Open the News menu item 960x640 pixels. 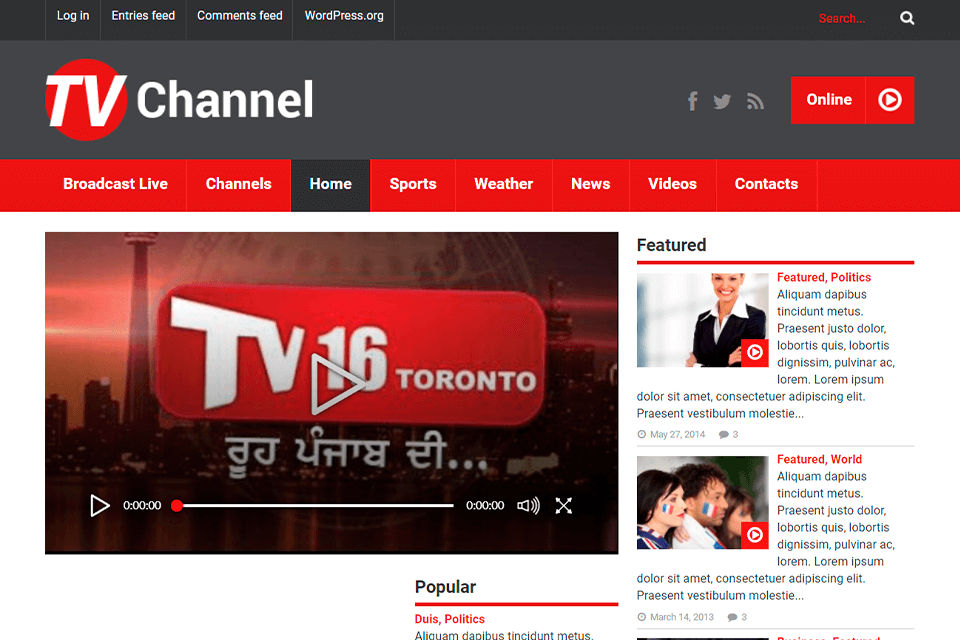pos(590,184)
